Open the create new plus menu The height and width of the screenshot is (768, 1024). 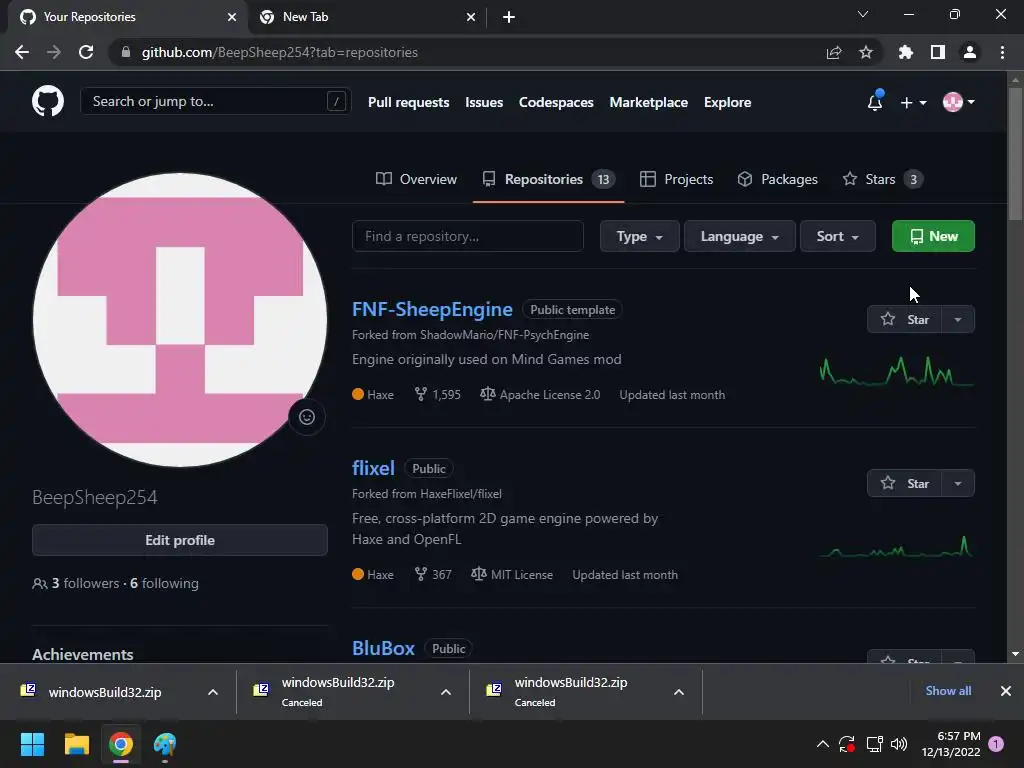pos(913,103)
